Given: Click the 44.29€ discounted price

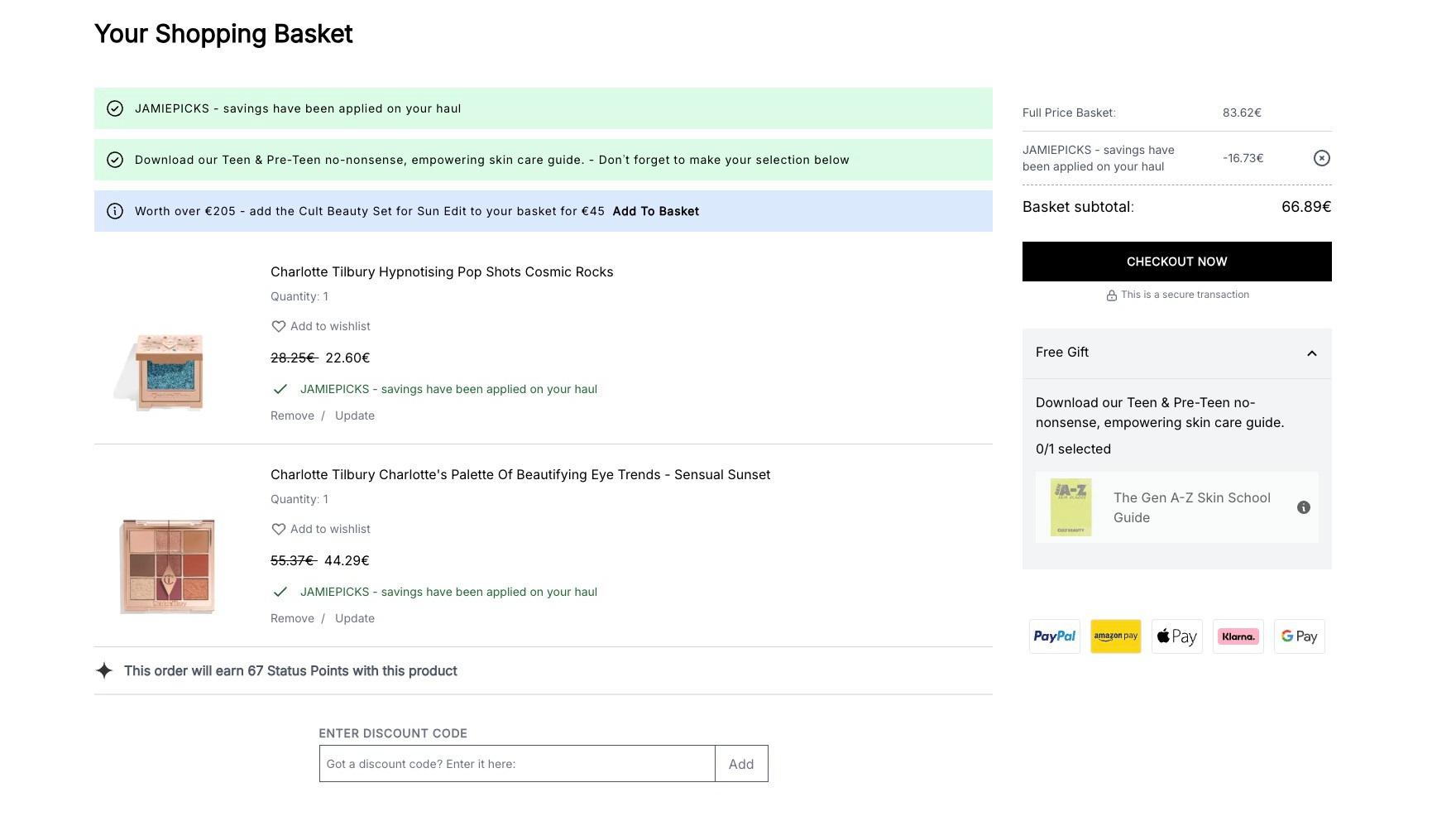Looking at the screenshot, I should [347, 560].
